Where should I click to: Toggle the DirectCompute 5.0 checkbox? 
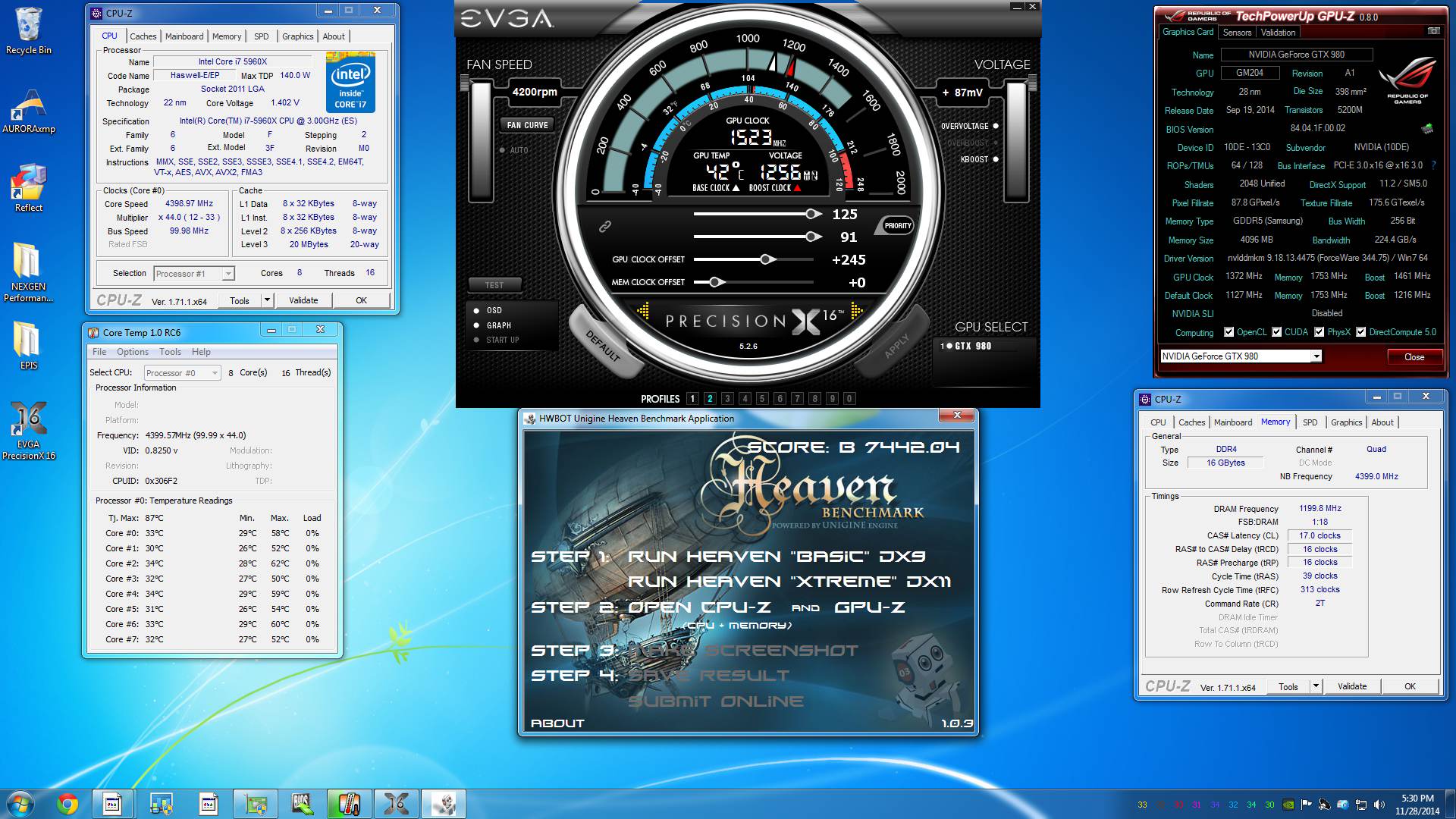[x=1361, y=332]
